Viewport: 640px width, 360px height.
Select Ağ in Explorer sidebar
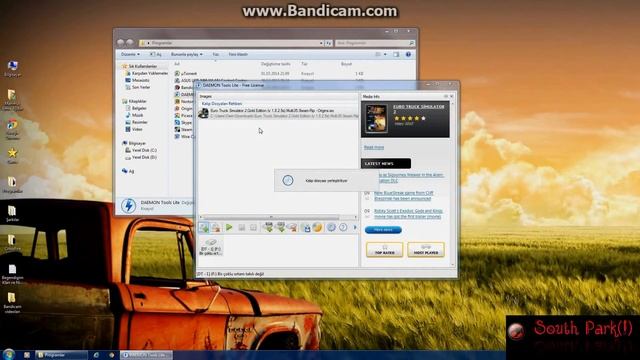pyautogui.click(x=128, y=171)
